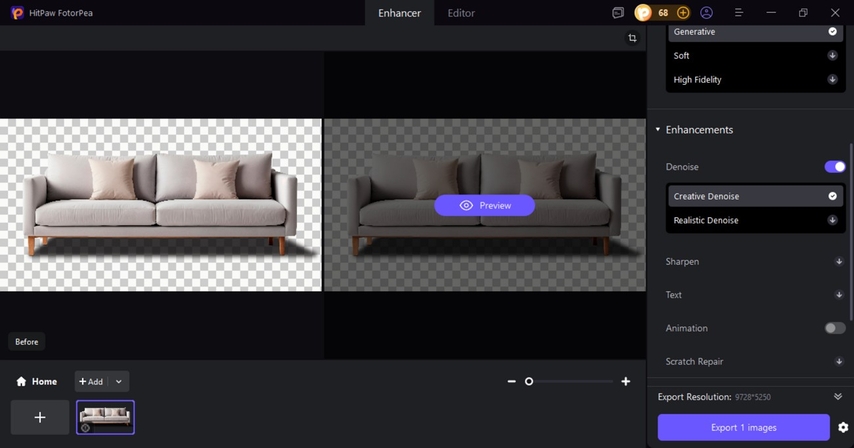
Task: Turn off the Denoise toggle
Action: point(834,167)
